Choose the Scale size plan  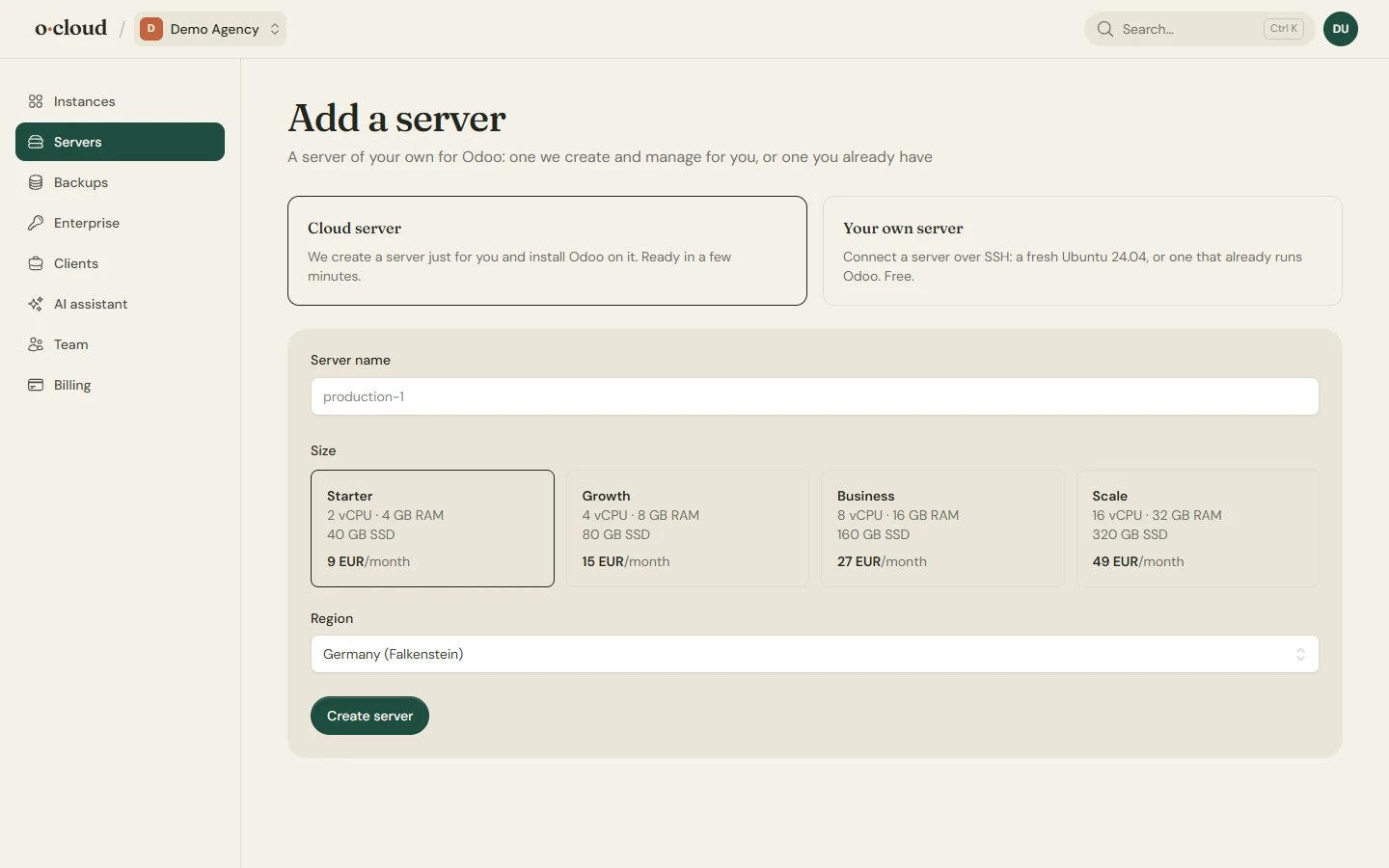click(1198, 529)
